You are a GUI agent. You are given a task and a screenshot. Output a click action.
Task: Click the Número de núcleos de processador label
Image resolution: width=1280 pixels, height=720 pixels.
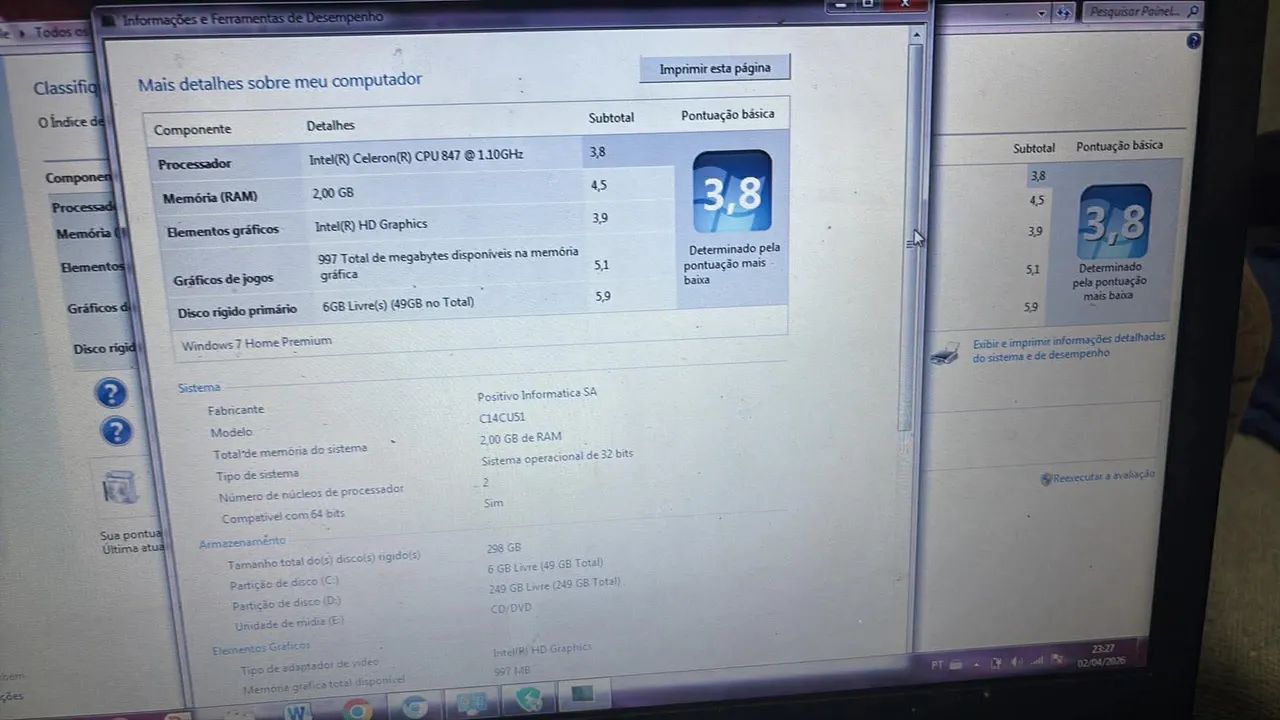tap(311, 493)
